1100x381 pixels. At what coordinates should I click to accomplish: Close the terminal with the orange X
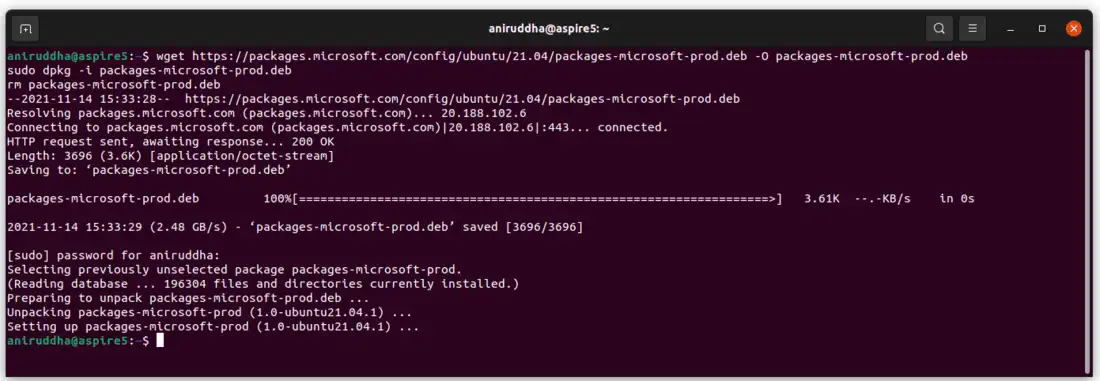coord(1073,29)
